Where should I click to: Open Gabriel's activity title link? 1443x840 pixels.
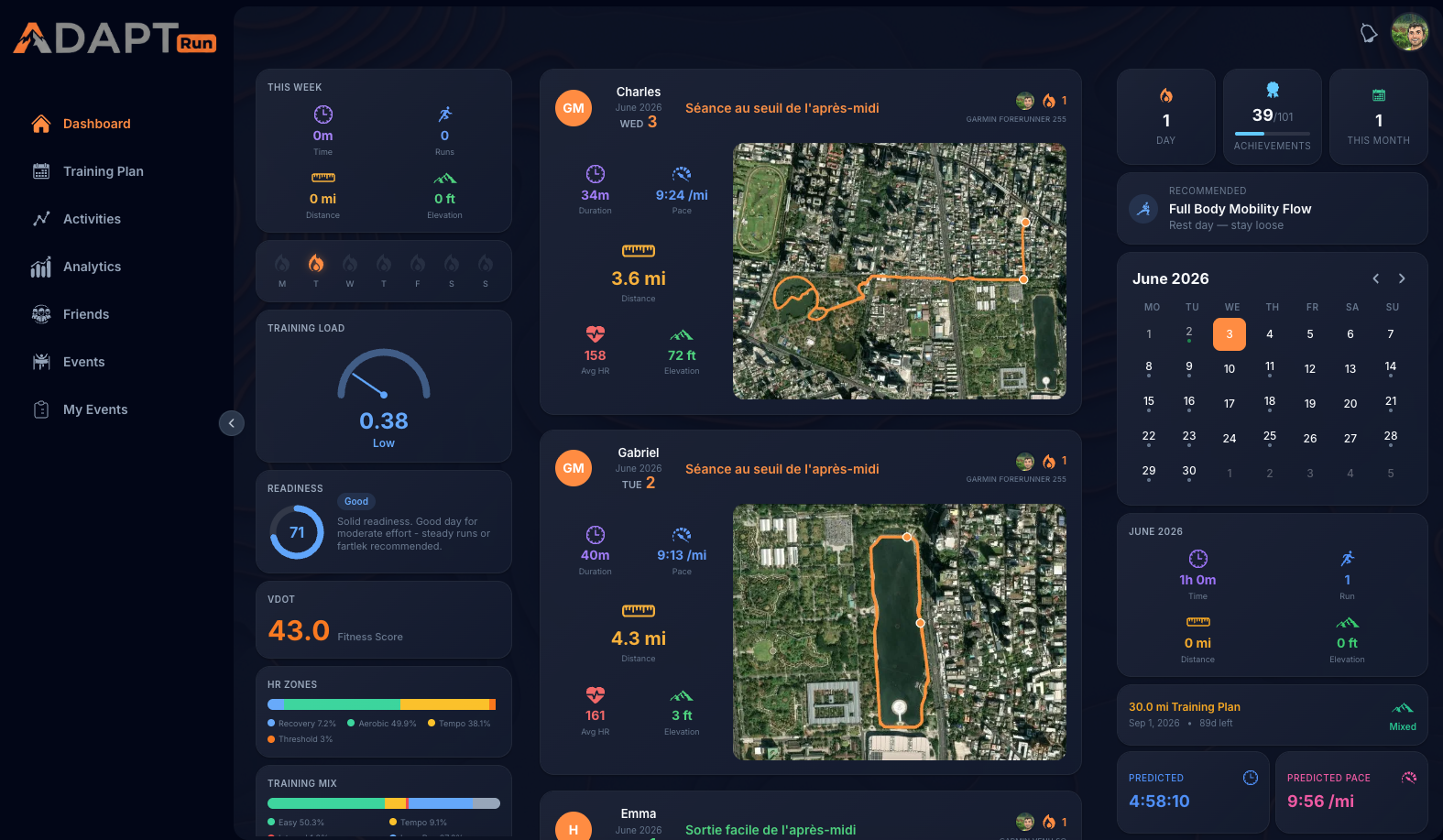[782, 469]
